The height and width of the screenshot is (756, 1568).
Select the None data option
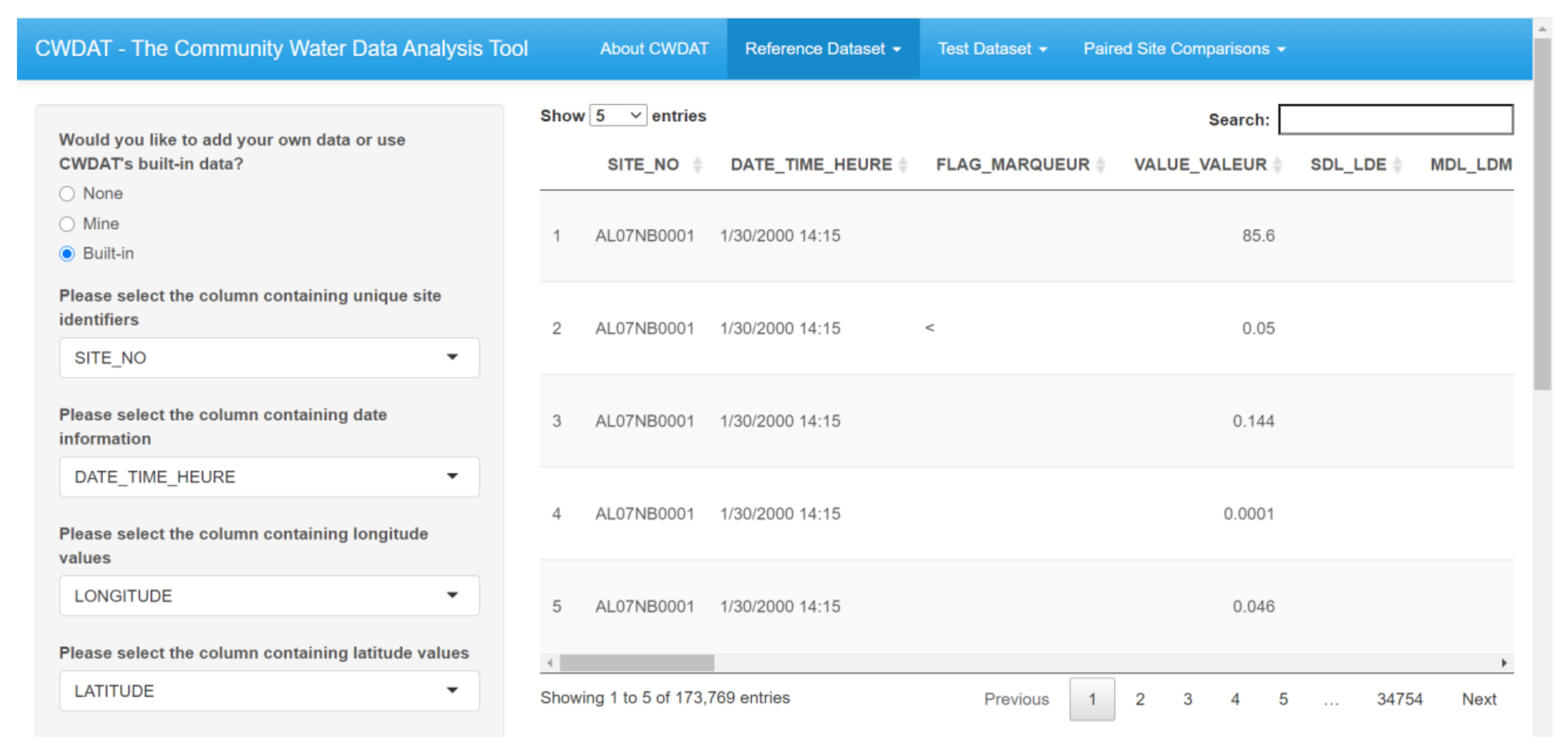[67, 194]
